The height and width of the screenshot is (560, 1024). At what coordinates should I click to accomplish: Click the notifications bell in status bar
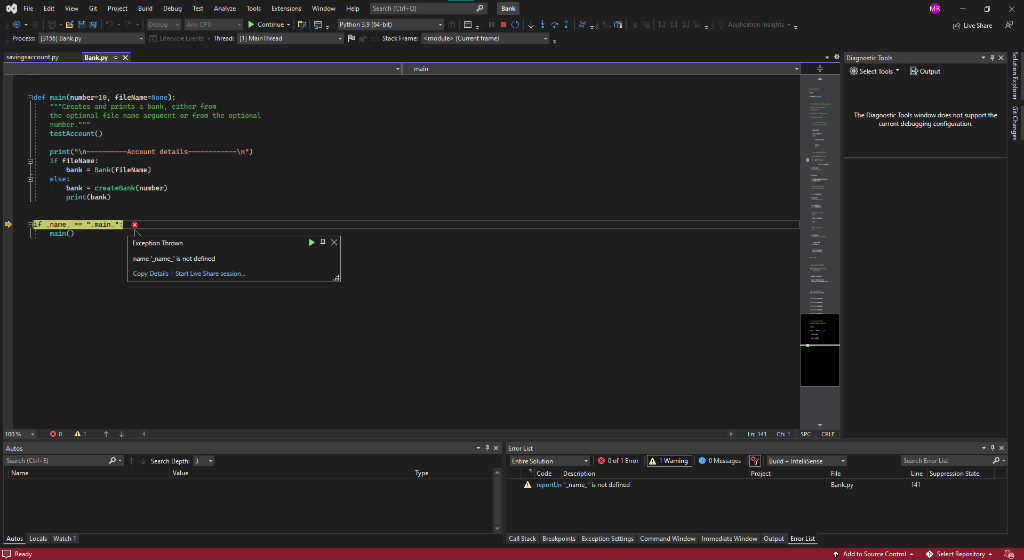click(x=1010, y=554)
